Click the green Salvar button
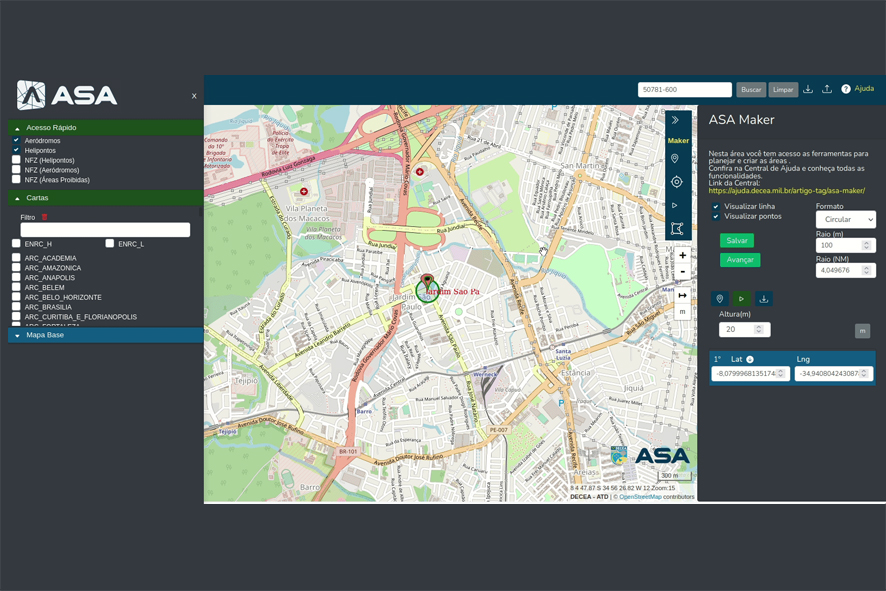This screenshot has width=886, height=591. pos(737,241)
